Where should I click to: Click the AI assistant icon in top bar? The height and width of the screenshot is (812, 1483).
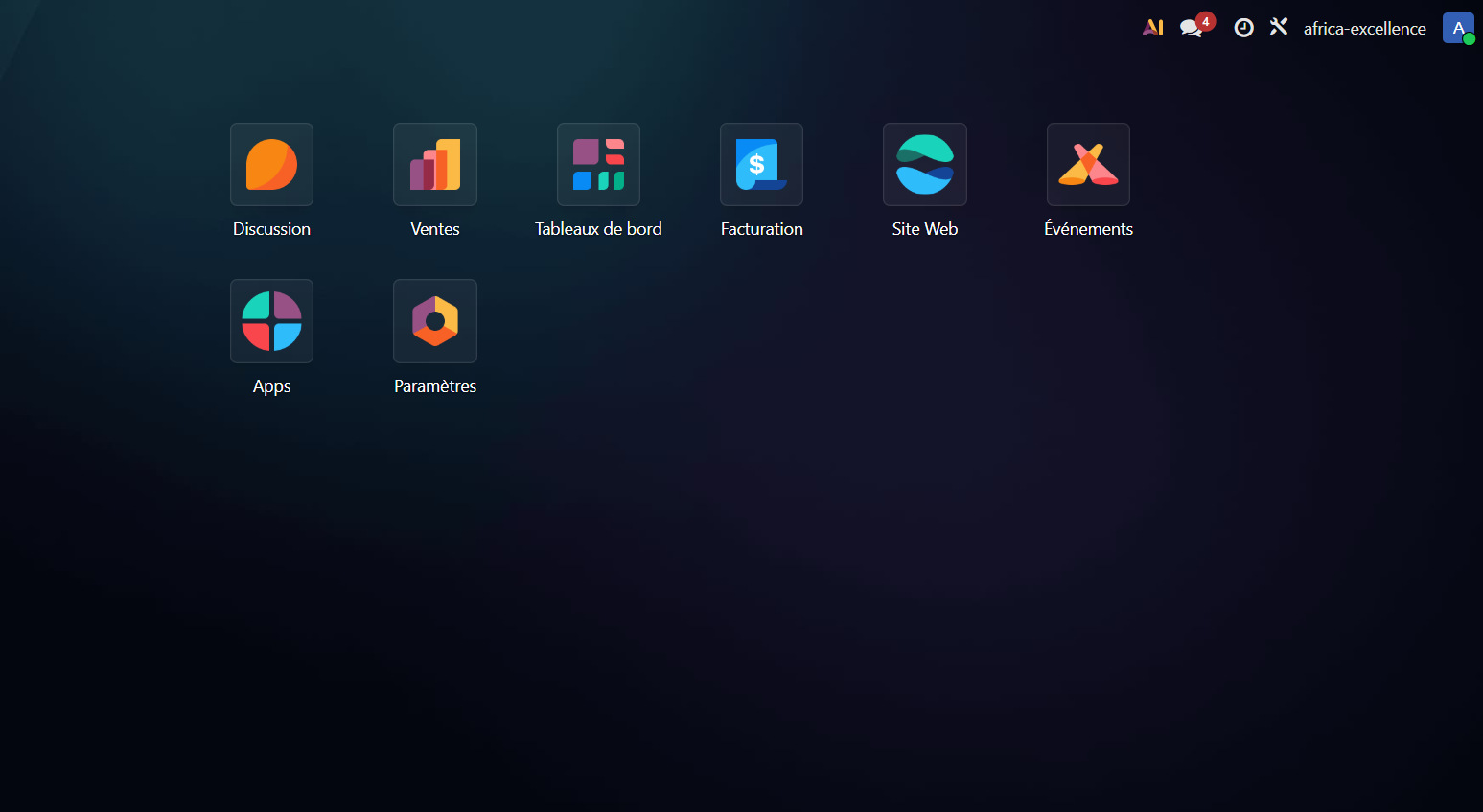[1152, 28]
